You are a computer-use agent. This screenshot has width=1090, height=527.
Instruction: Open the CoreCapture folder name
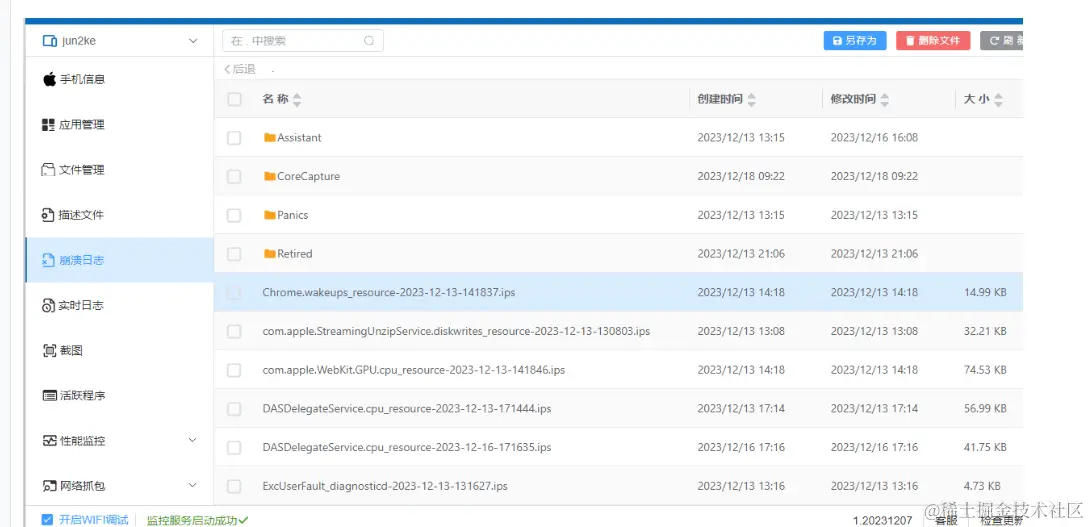coord(309,177)
